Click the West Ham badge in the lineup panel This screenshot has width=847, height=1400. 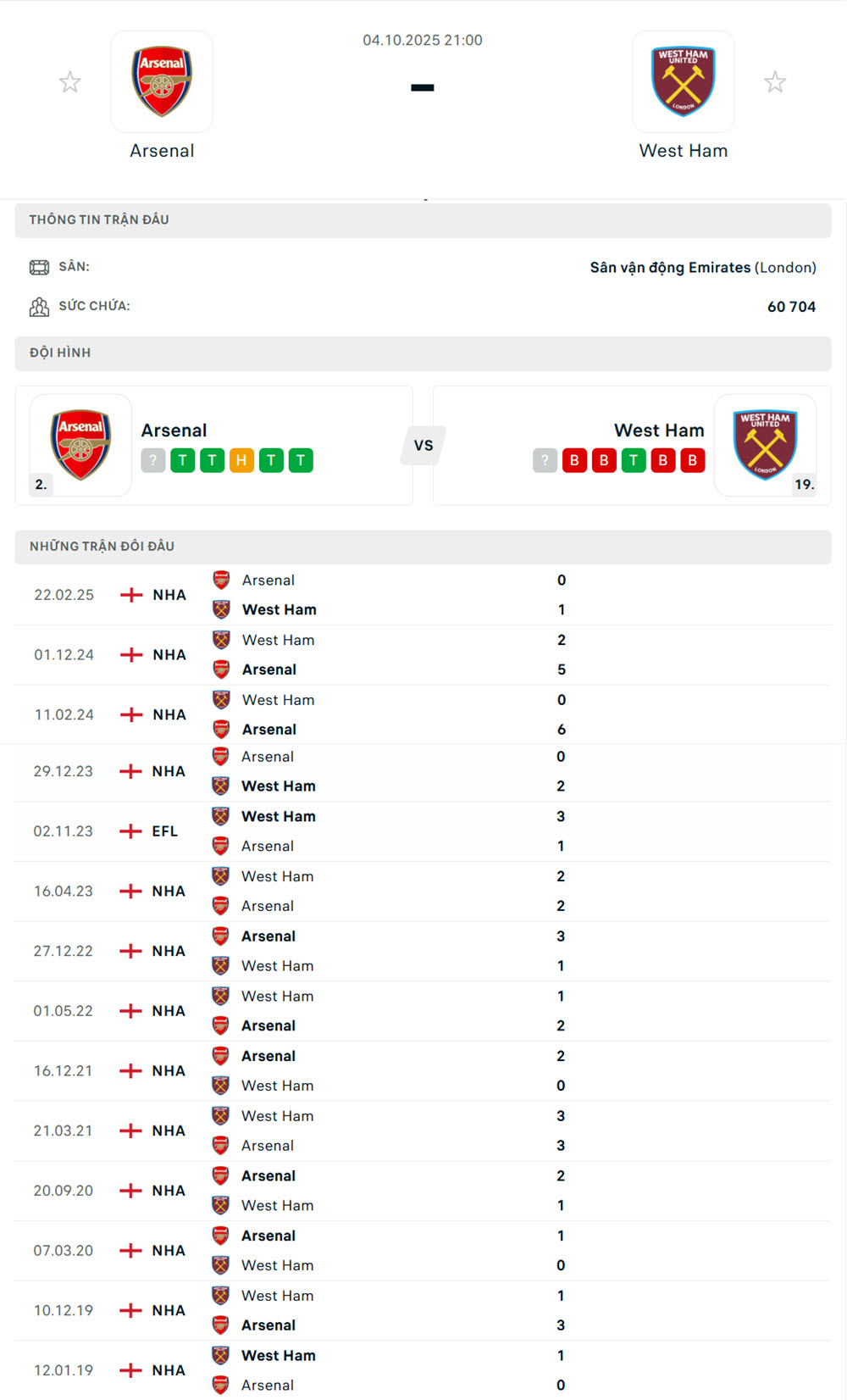coord(765,445)
